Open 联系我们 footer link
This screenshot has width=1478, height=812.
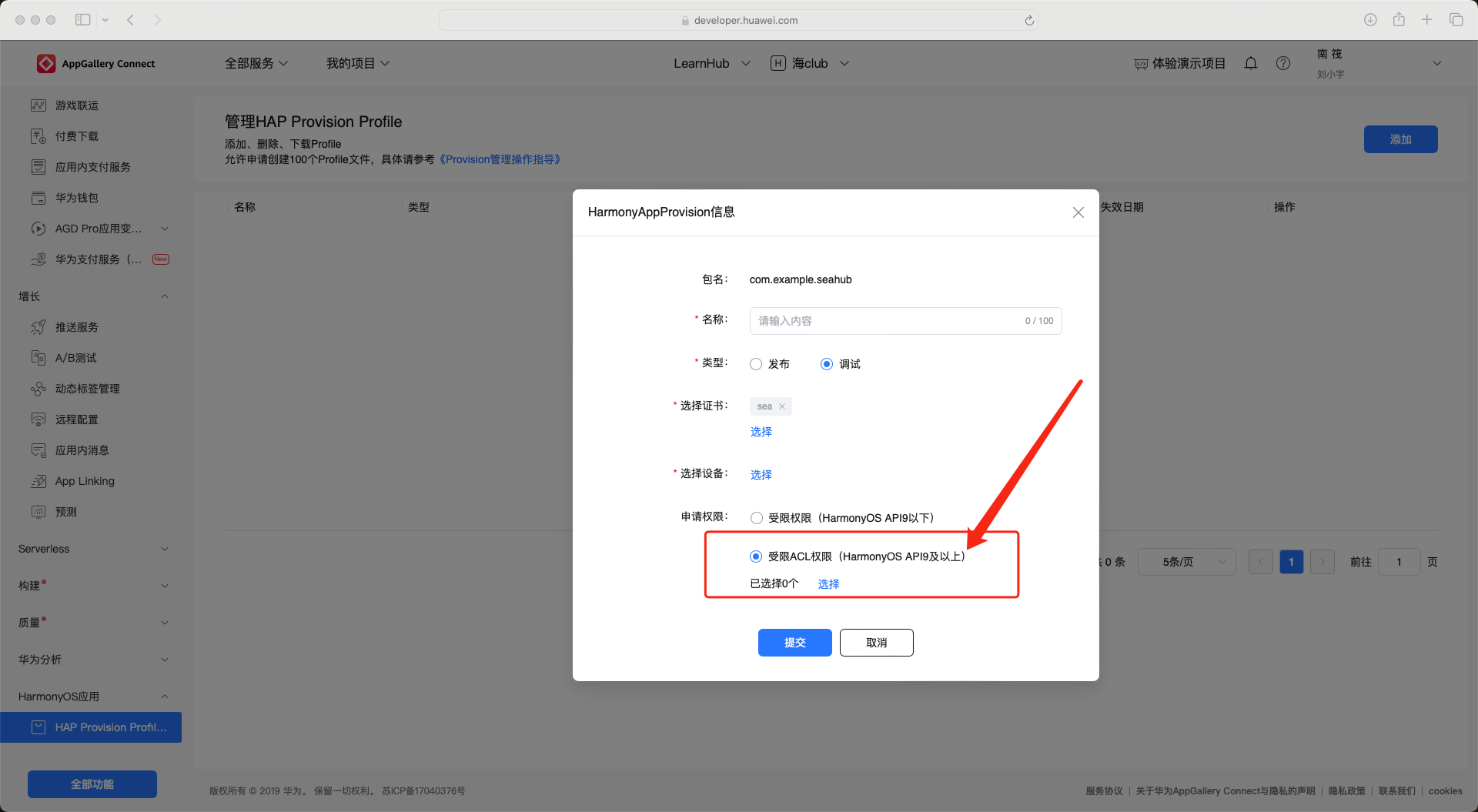[x=1397, y=791]
